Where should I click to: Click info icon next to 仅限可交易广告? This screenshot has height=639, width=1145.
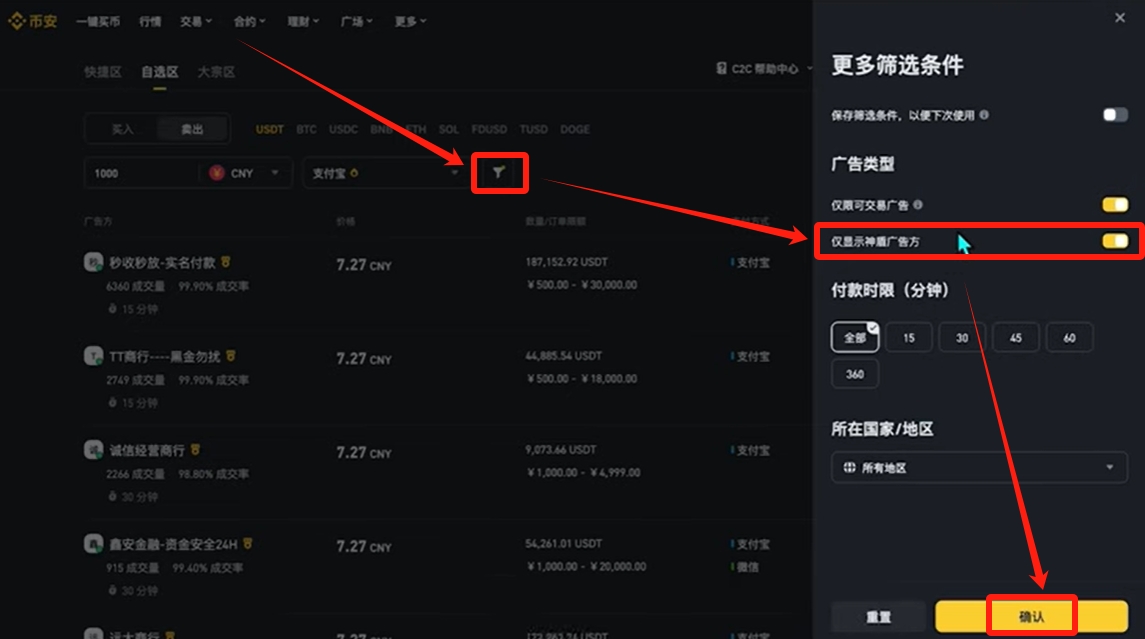(918, 204)
